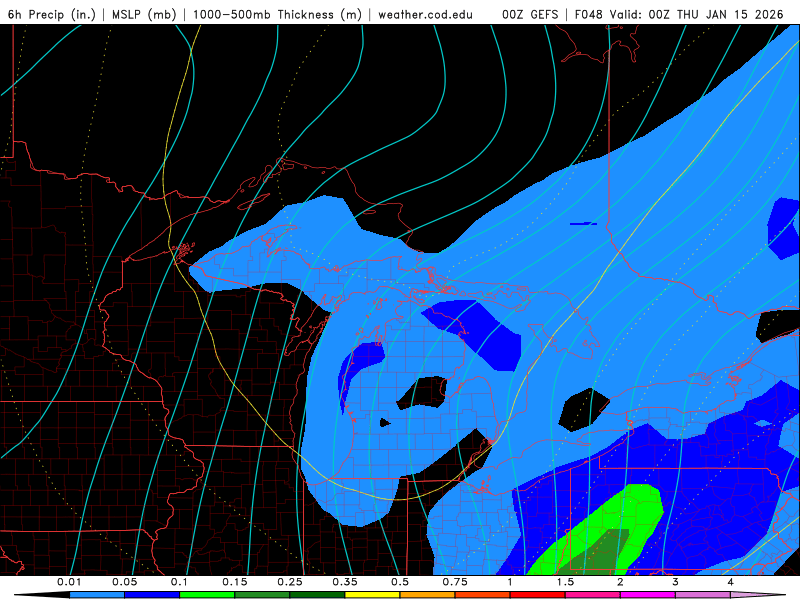The height and width of the screenshot is (600, 800).
Task: Click the legend value label 4
Action: point(731,582)
